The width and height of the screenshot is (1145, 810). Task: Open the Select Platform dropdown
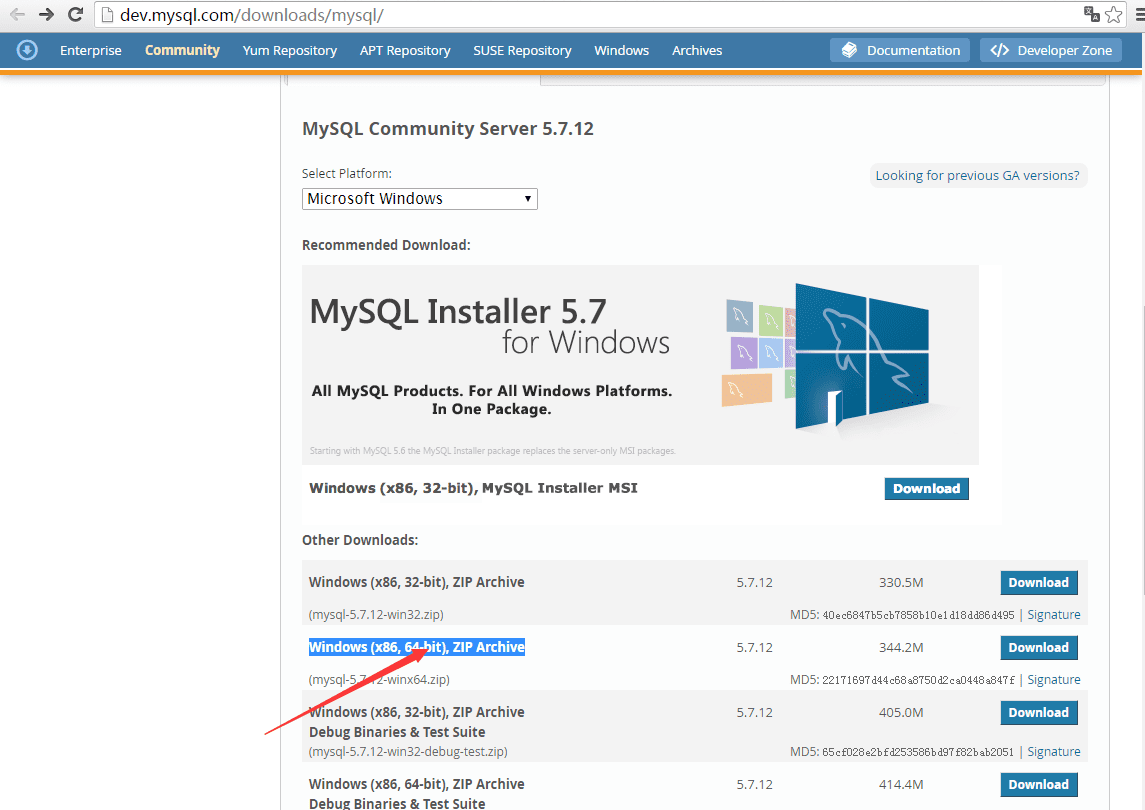[x=419, y=198]
